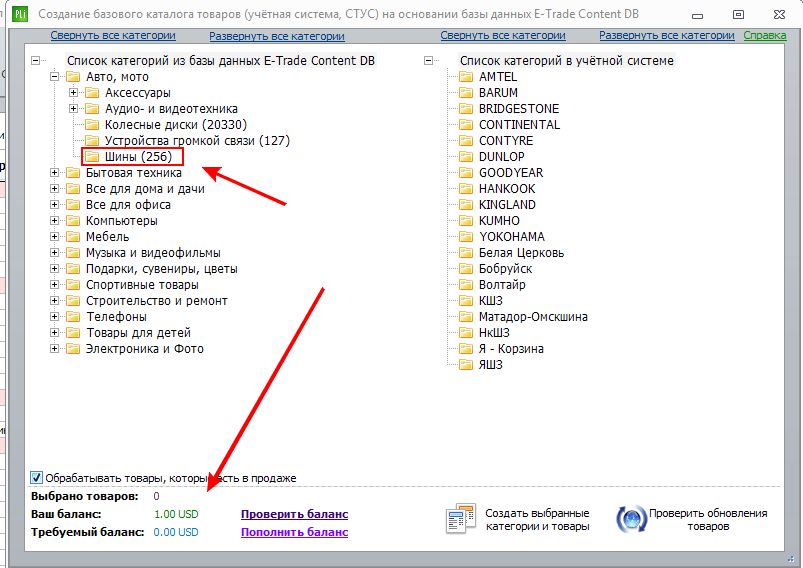Select KINGLAND category
This screenshot has height=568, width=803.
(507, 205)
